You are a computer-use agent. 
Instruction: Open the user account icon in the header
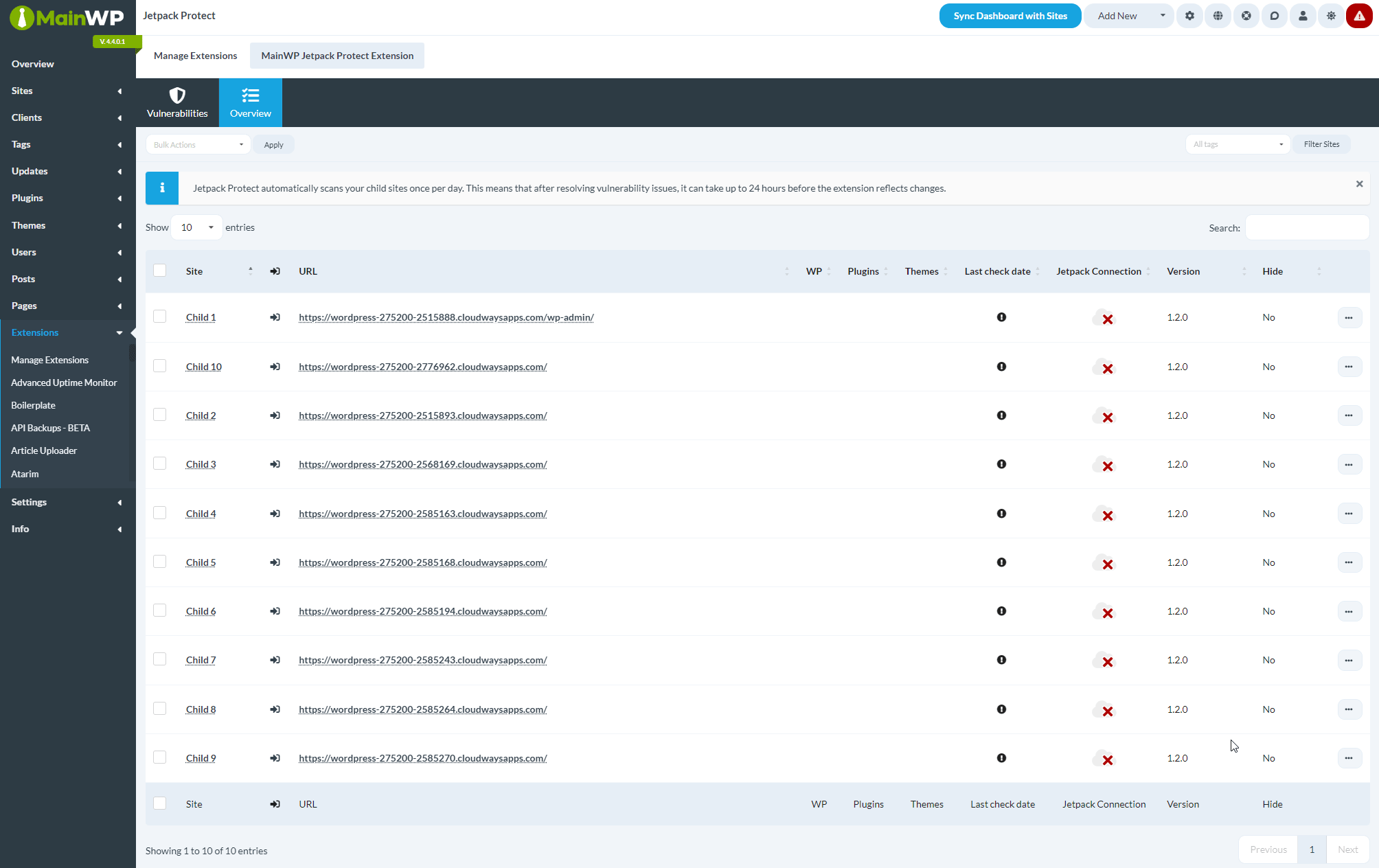[1303, 15]
